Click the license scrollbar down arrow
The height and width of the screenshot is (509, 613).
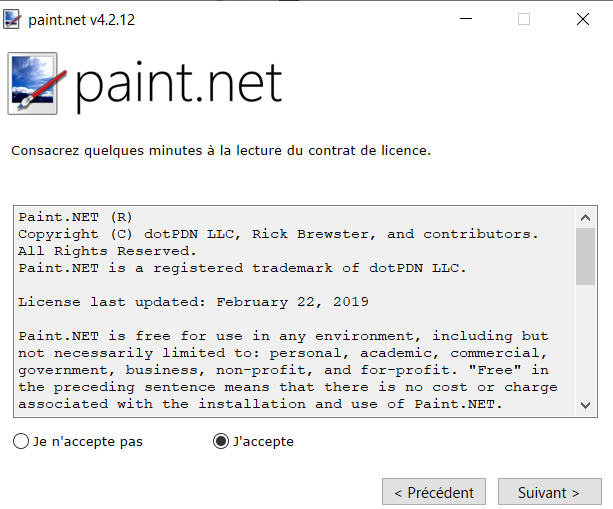tap(585, 405)
